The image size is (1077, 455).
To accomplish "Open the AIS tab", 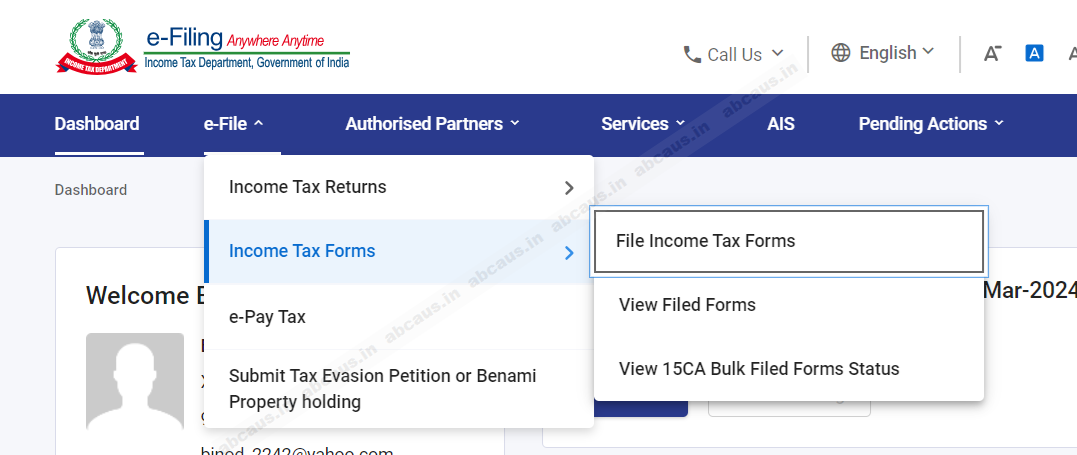I will tap(781, 124).
